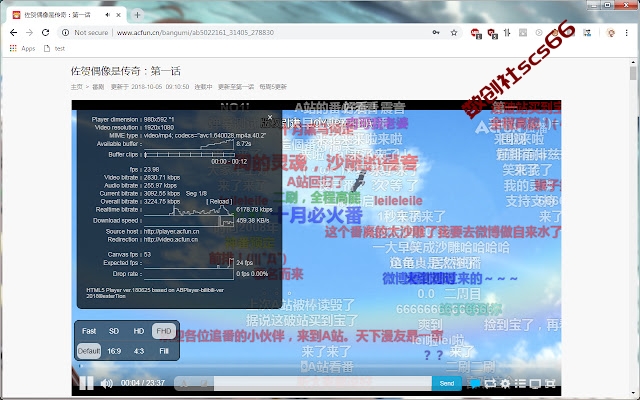Screen dimensions: 640x400
Task: Click the browser forward arrow
Action: click(x=29, y=32)
